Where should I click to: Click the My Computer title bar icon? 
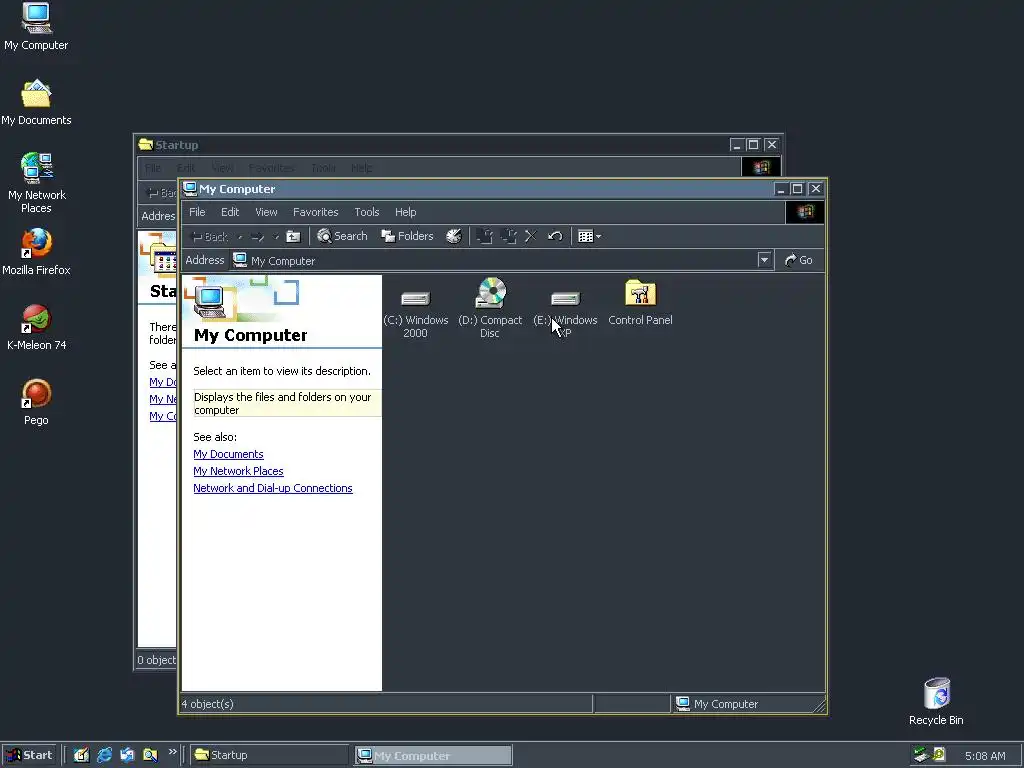pyautogui.click(x=190, y=189)
